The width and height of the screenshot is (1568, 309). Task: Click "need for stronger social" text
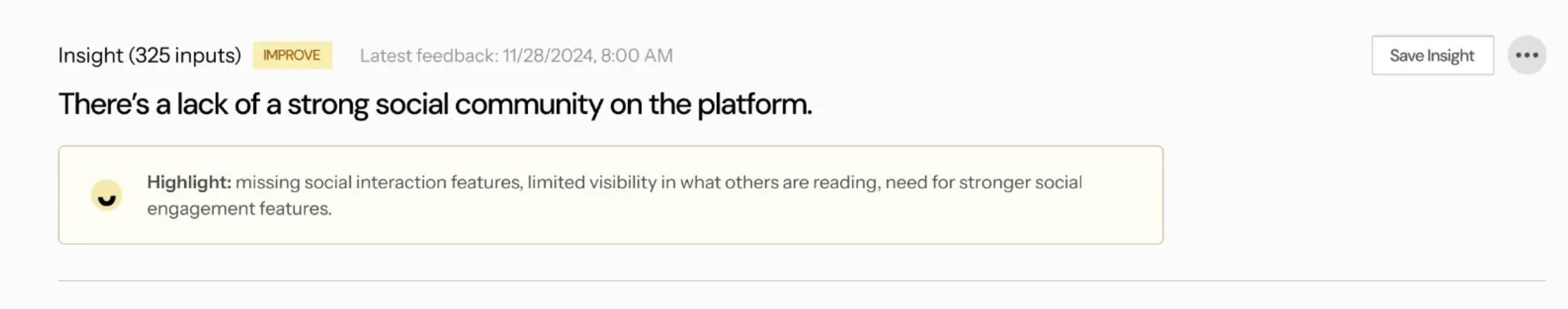(x=983, y=182)
